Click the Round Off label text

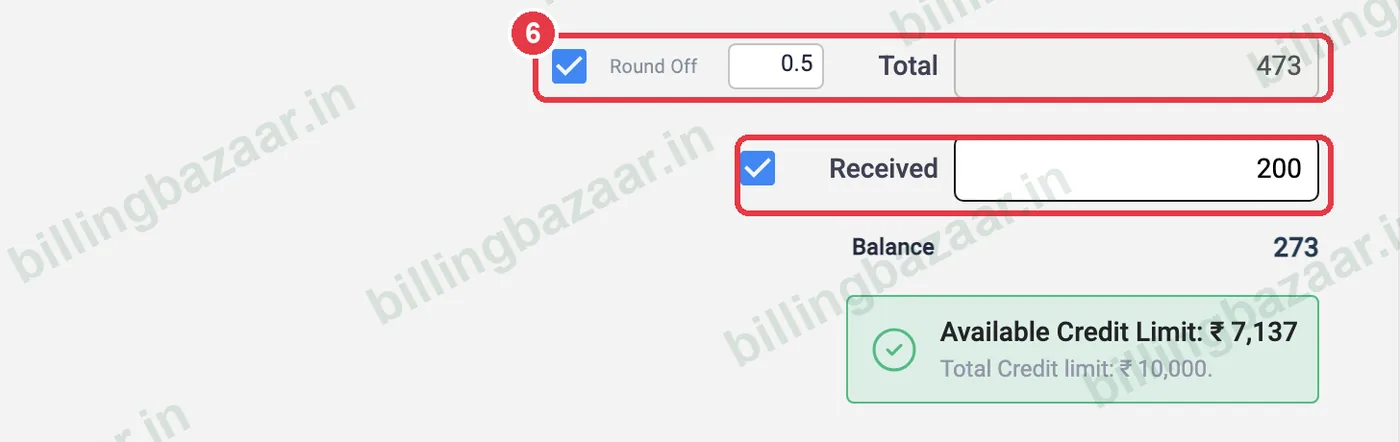[x=653, y=67]
